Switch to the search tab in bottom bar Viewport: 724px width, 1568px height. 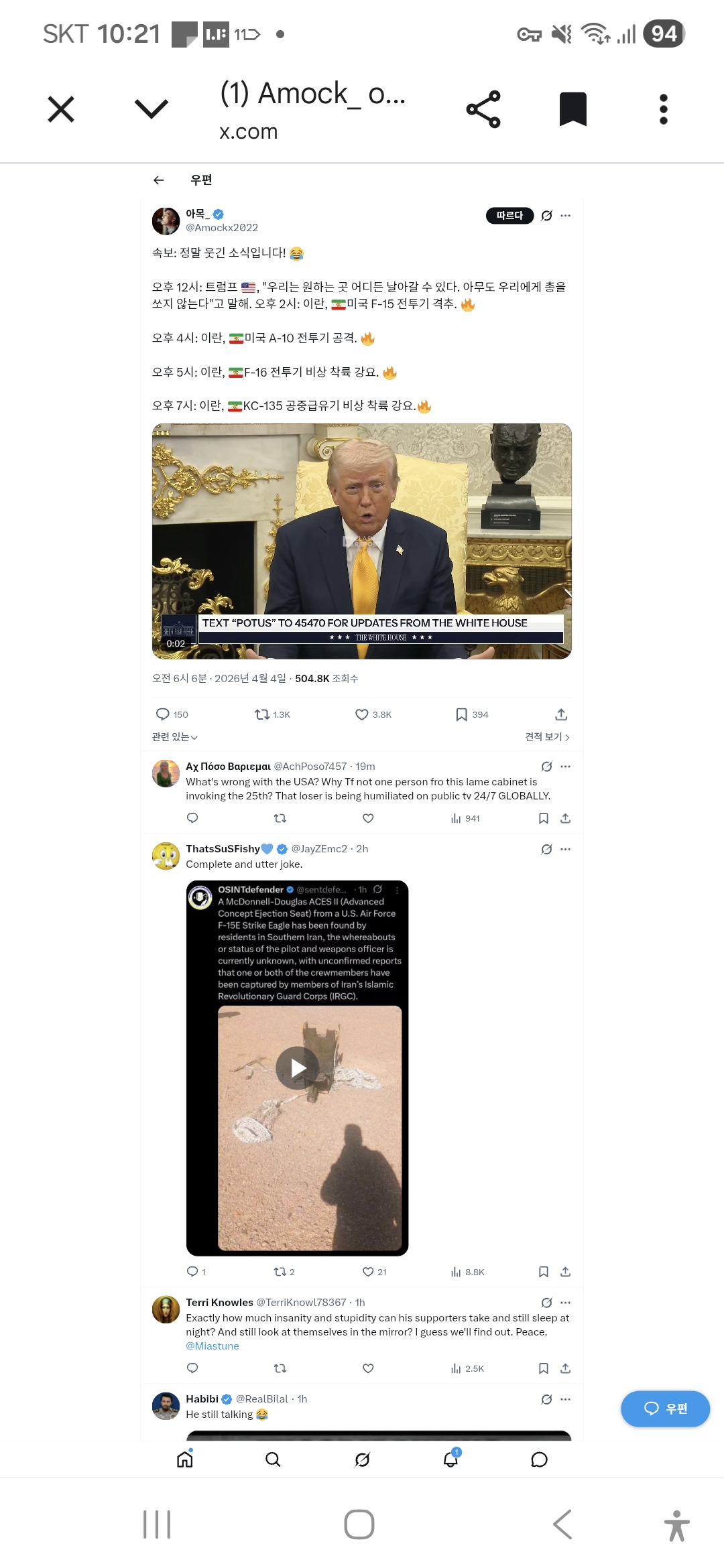pos(273,1459)
